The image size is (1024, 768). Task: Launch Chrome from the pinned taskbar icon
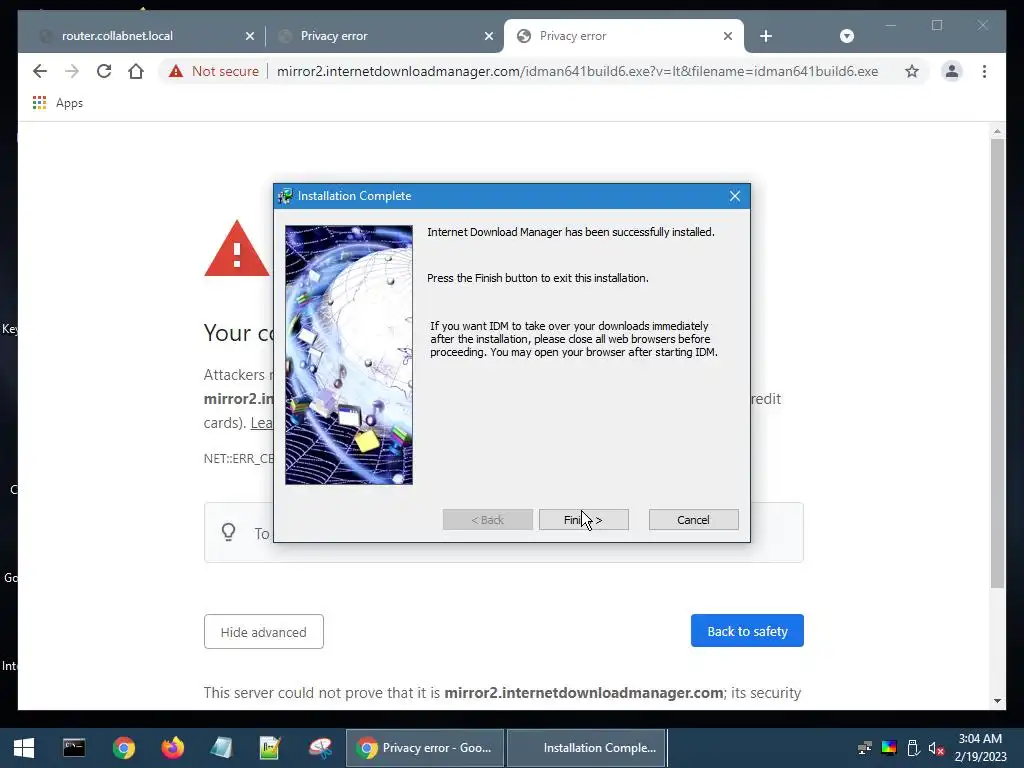(x=123, y=748)
